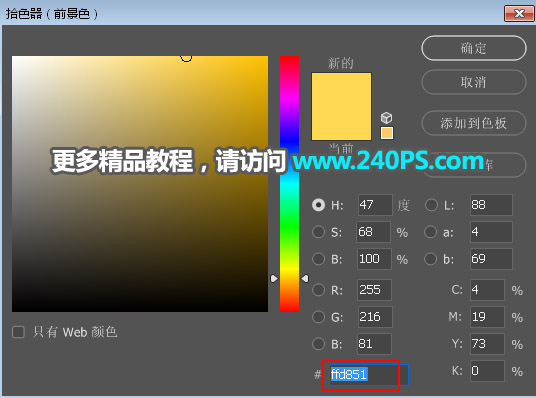Click the hex color ffd851 field

tap(368, 375)
